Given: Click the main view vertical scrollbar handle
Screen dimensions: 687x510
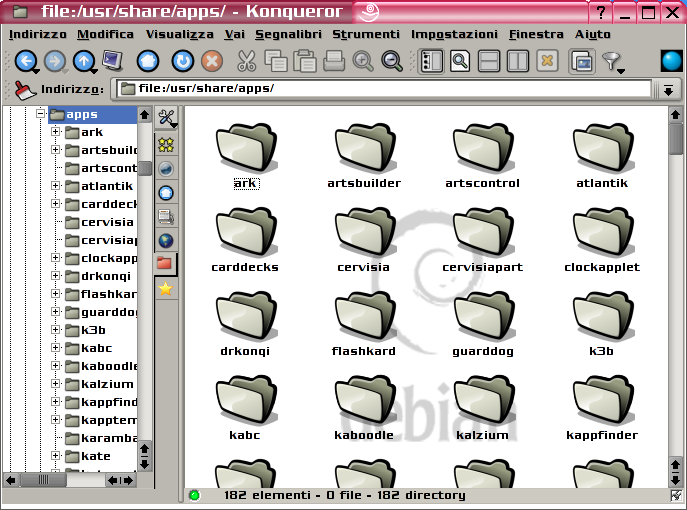Looking at the screenshot, I should [676, 138].
